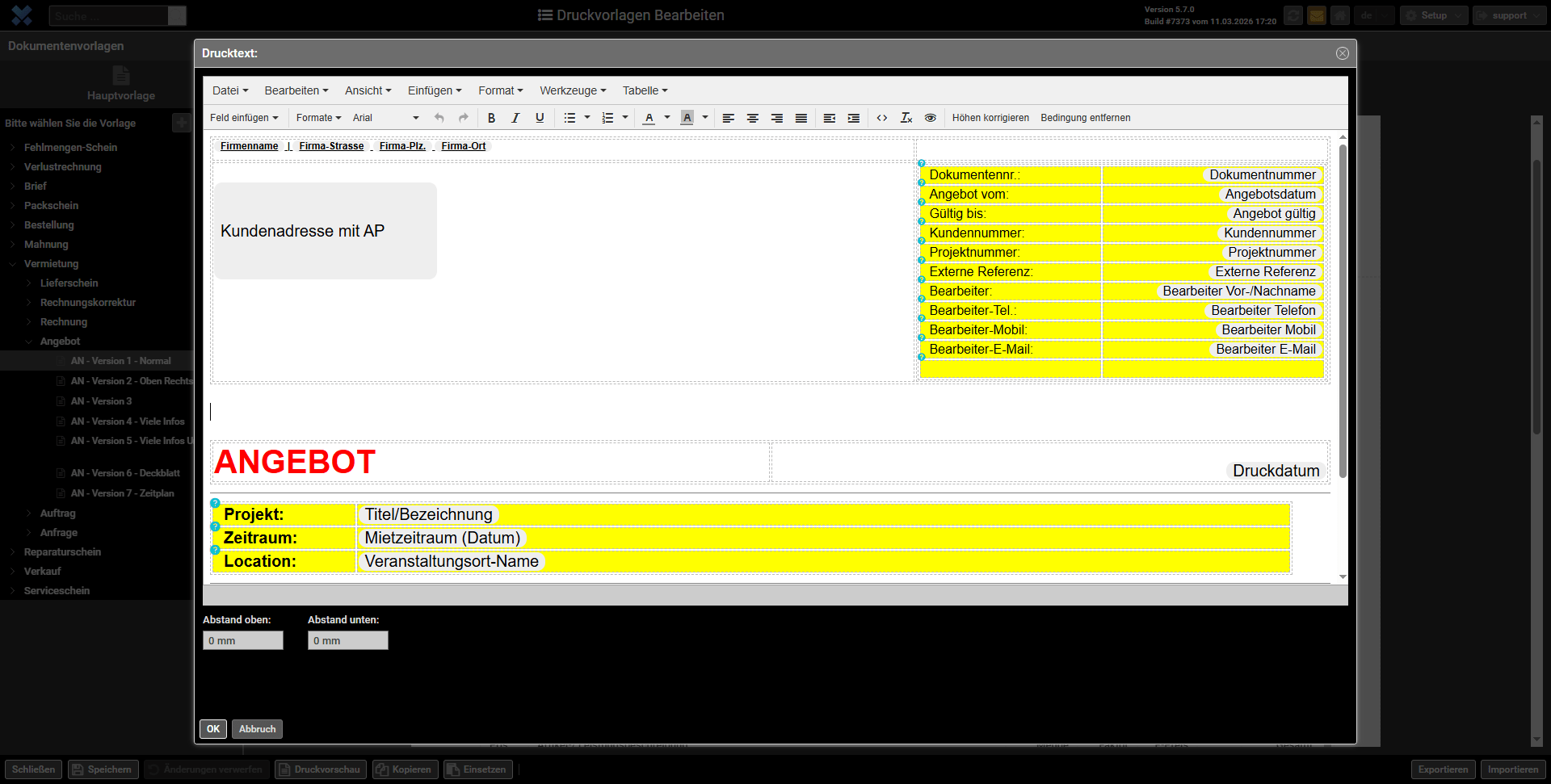
Task: Click the bullet list icon
Action: (x=570, y=118)
